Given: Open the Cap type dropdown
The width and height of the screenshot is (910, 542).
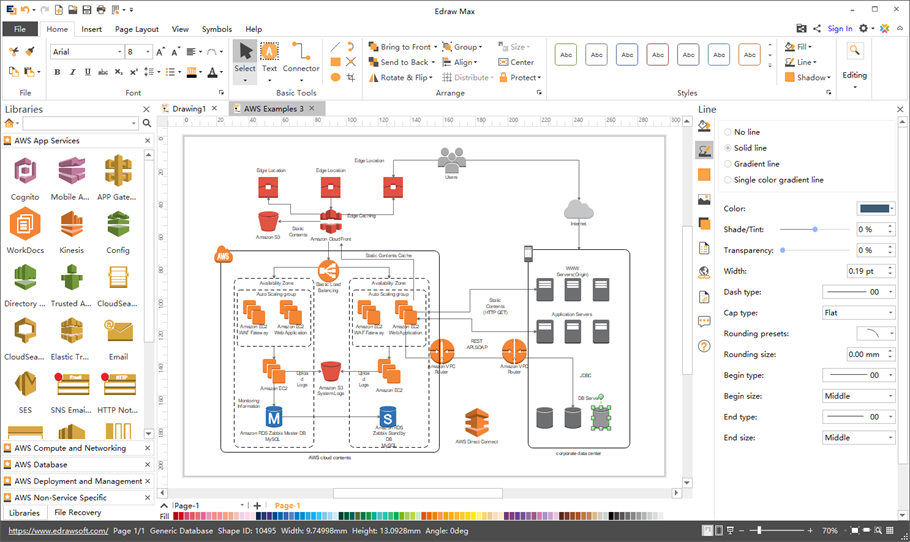Looking at the screenshot, I should (x=858, y=313).
